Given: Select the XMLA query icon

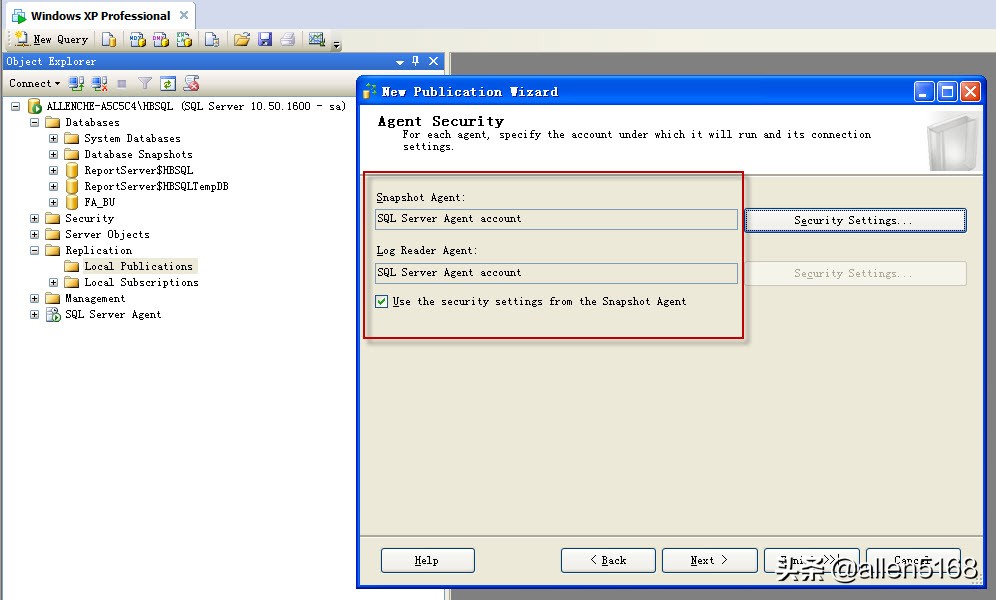Looking at the screenshot, I should point(184,39).
